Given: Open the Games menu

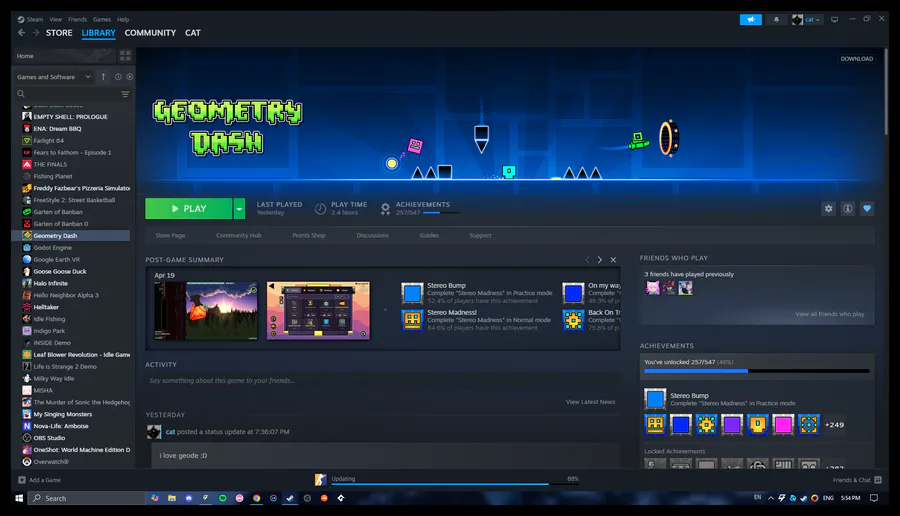Looking at the screenshot, I should click(102, 20).
